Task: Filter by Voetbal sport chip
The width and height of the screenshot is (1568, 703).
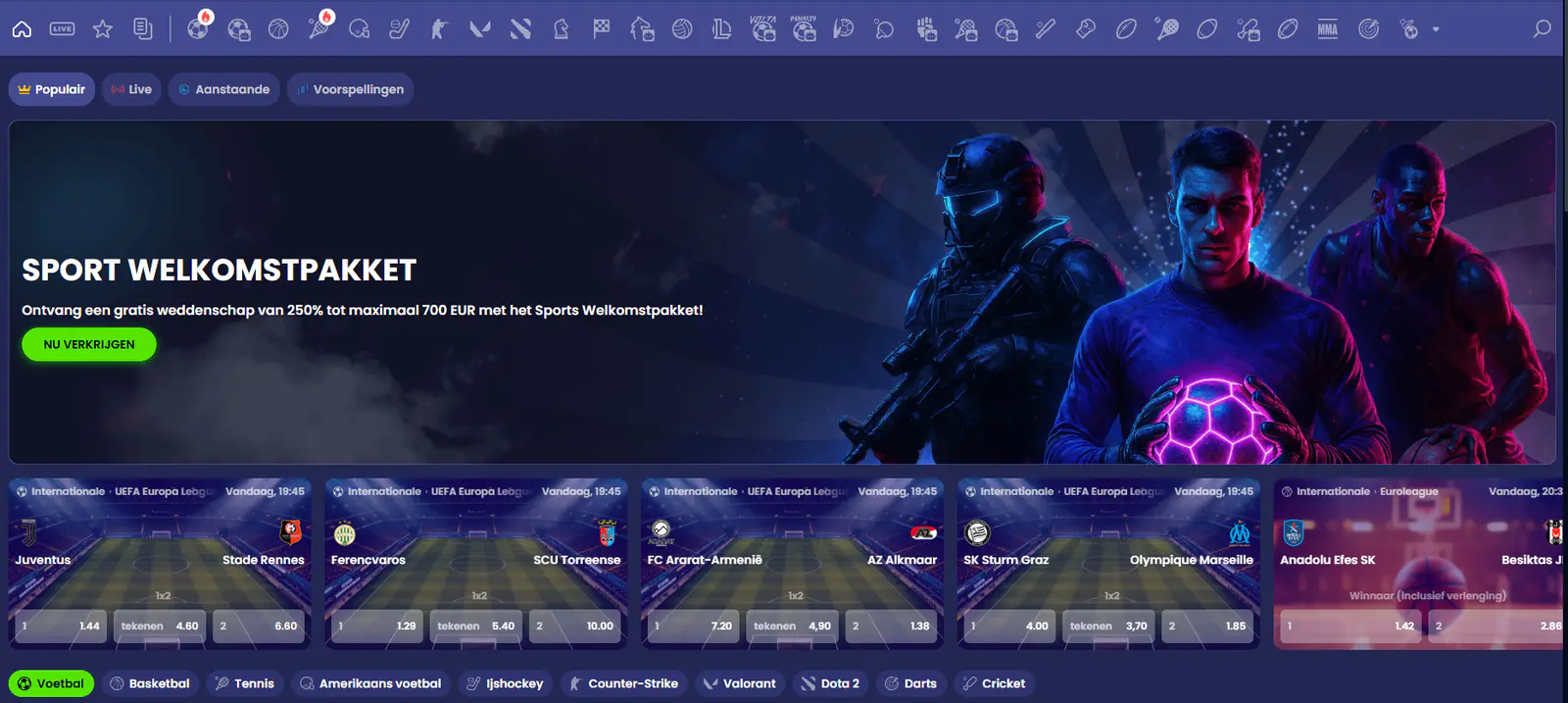Action: [51, 683]
